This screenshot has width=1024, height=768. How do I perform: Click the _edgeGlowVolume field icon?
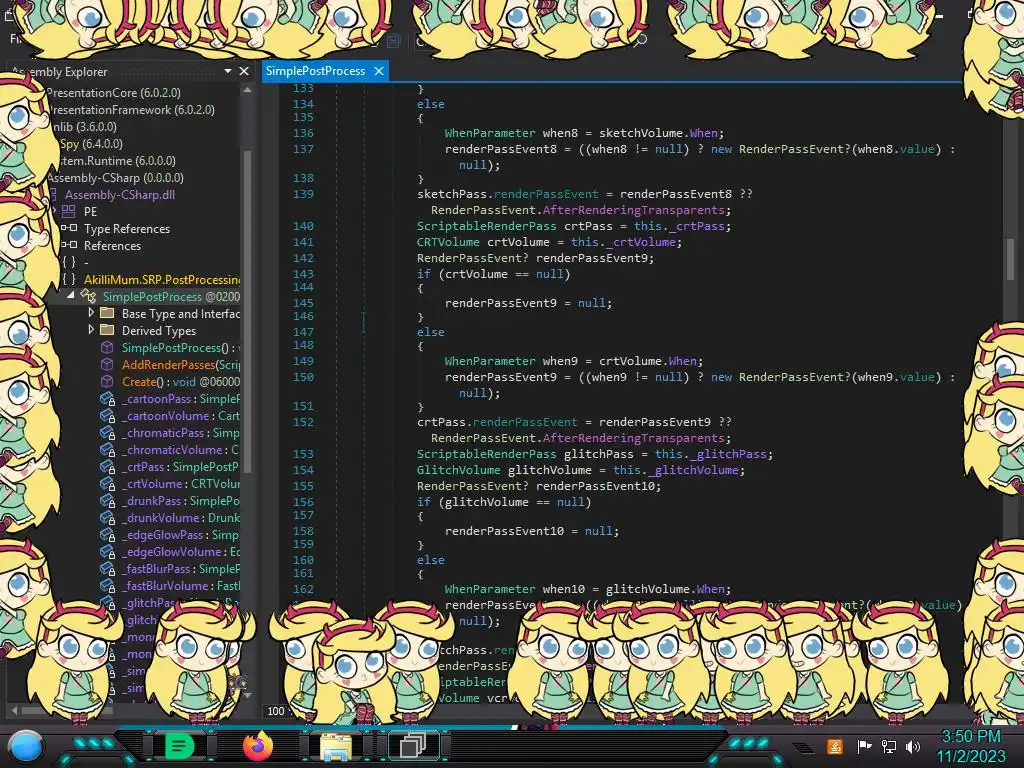pos(108,552)
